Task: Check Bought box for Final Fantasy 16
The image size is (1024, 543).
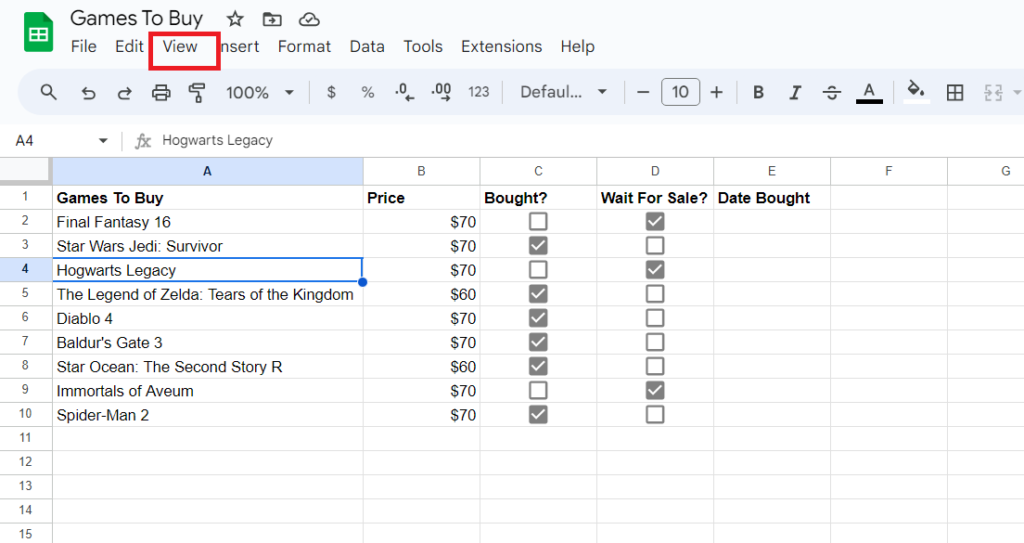Action: coord(538,222)
